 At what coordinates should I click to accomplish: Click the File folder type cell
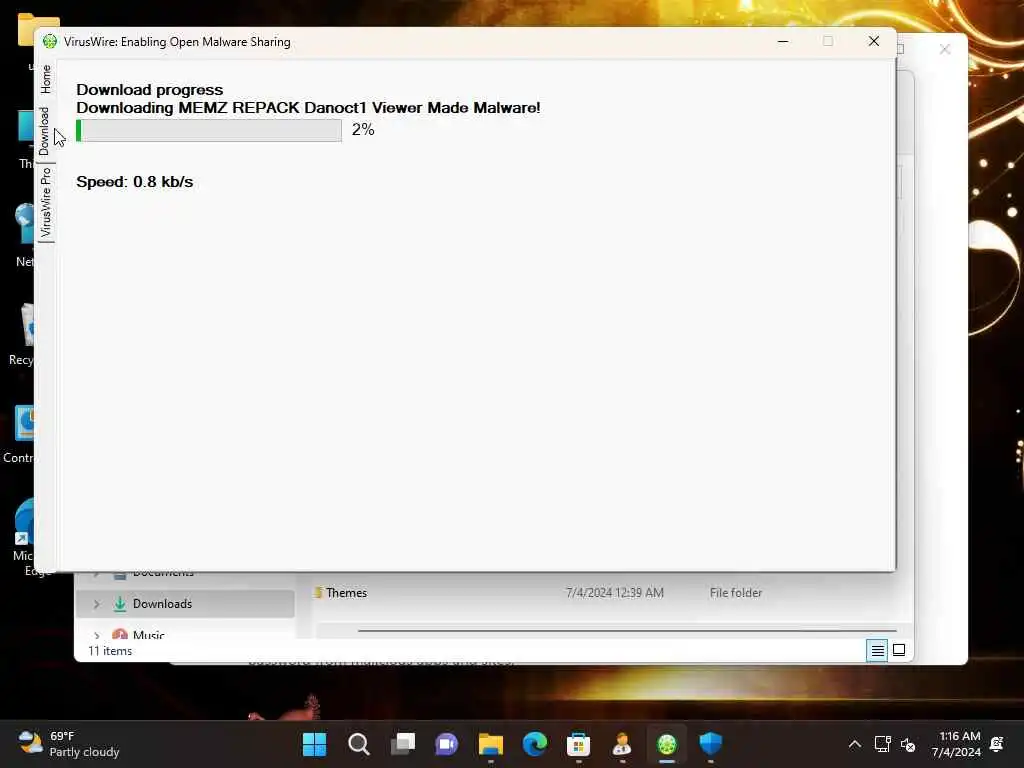[736, 592]
